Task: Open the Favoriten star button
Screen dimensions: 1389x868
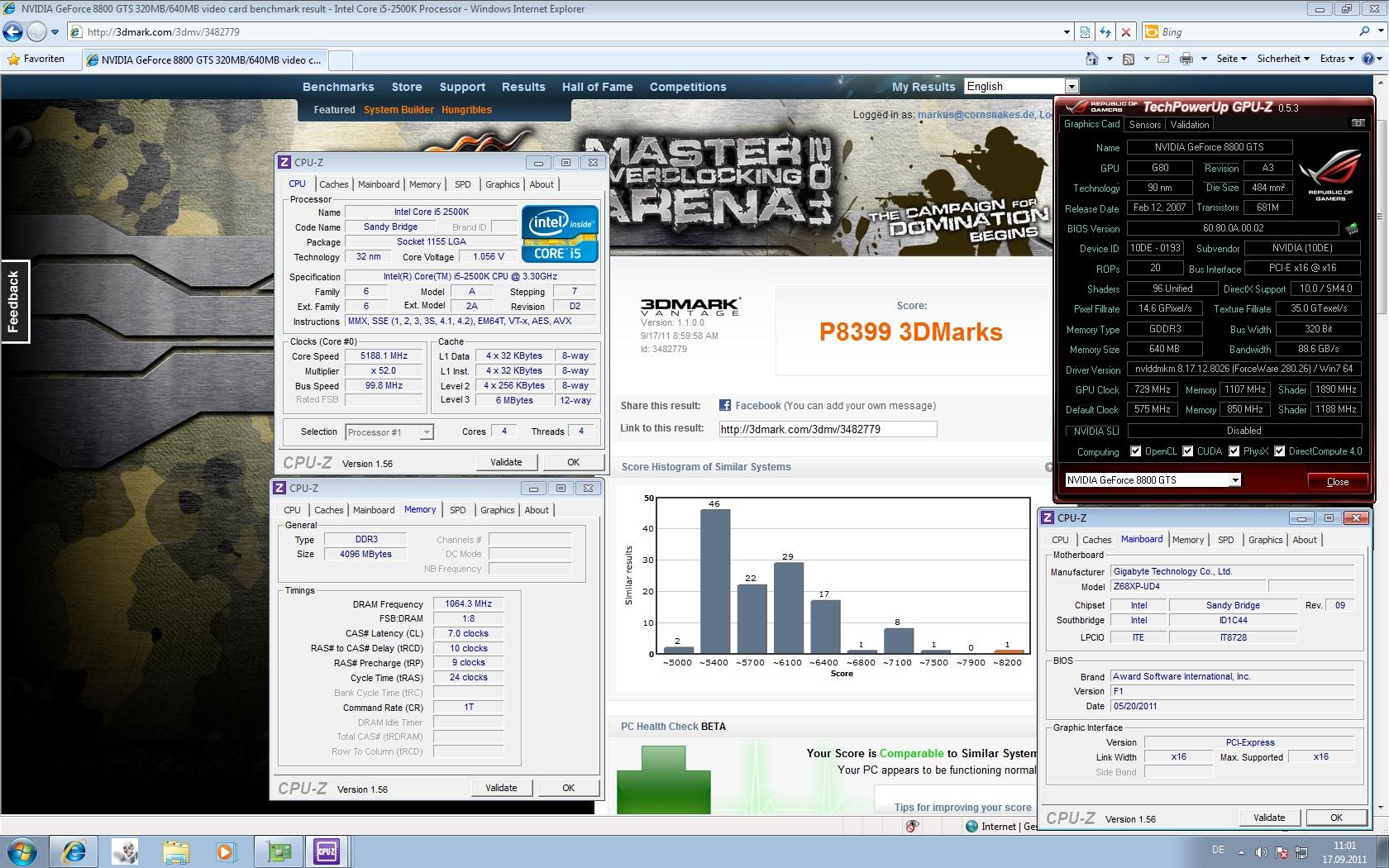Action: [35, 59]
